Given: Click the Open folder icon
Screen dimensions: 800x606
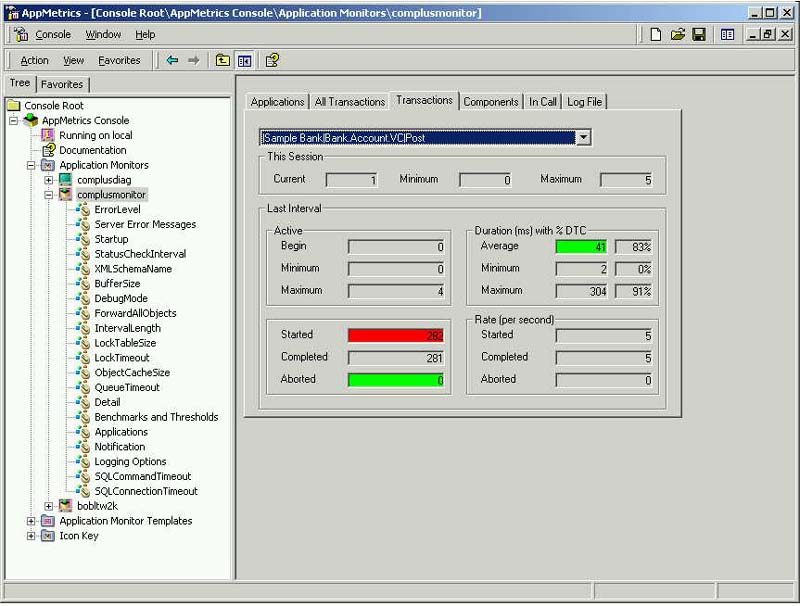Looking at the screenshot, I should (678, 35).
